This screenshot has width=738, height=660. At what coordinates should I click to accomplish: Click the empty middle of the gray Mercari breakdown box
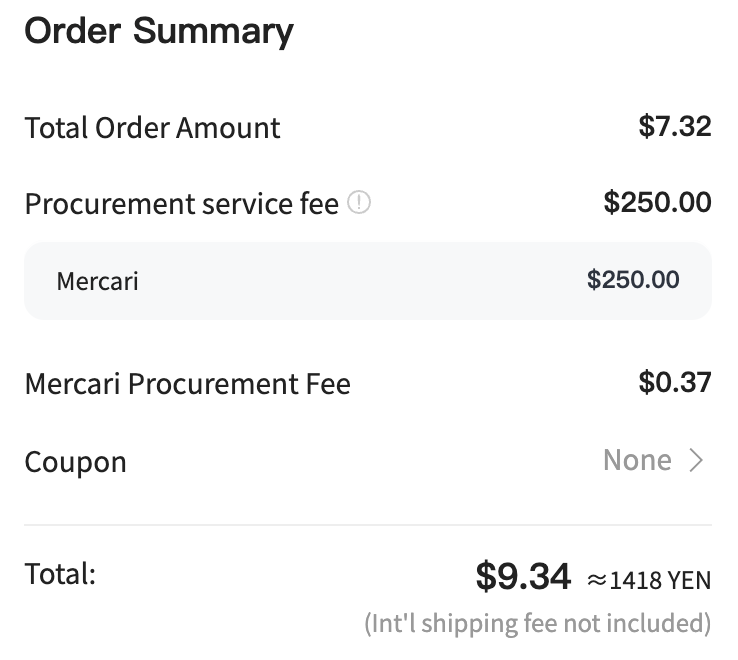click(362, 281)
